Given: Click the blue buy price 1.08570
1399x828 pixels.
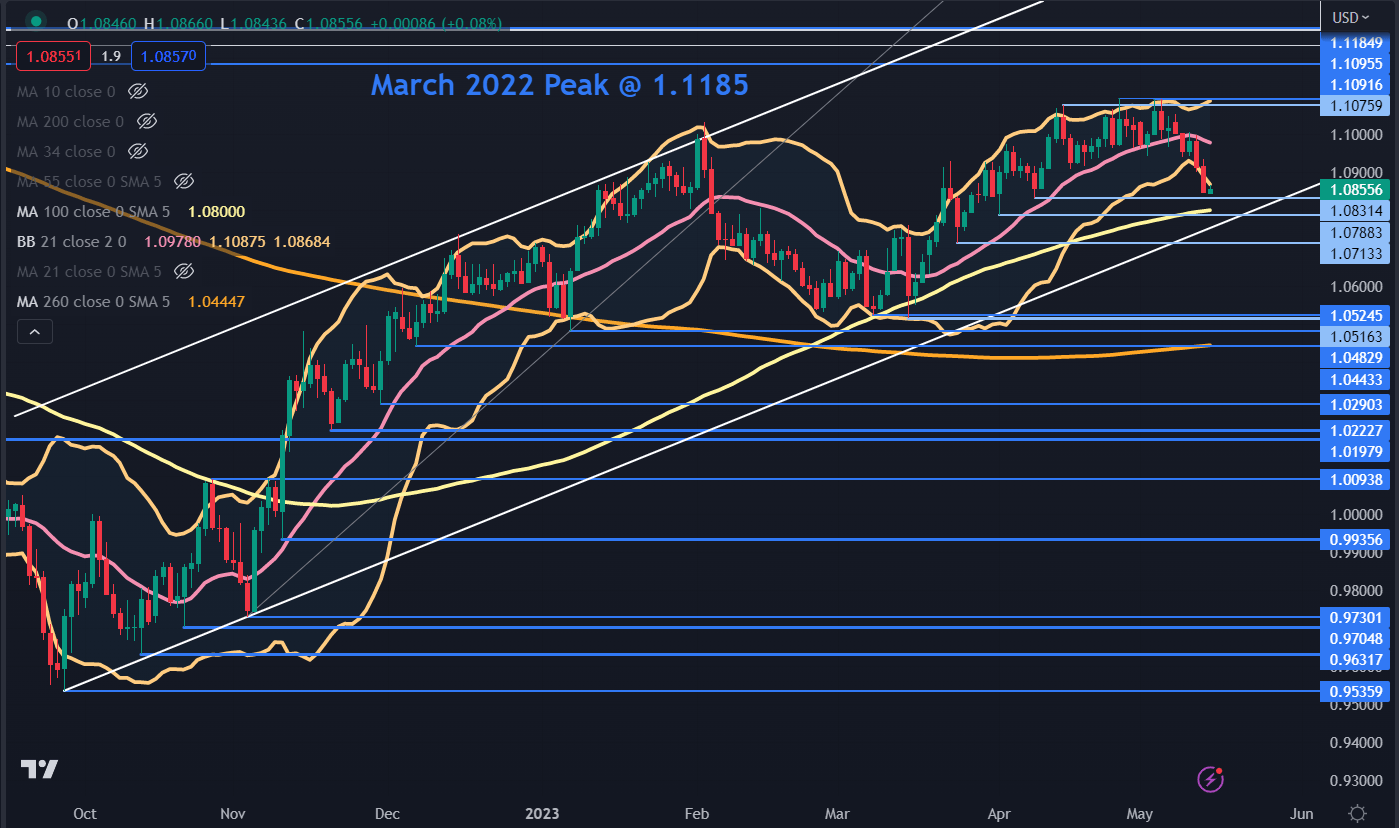Looking at the screenshot, I should point(168,57).
